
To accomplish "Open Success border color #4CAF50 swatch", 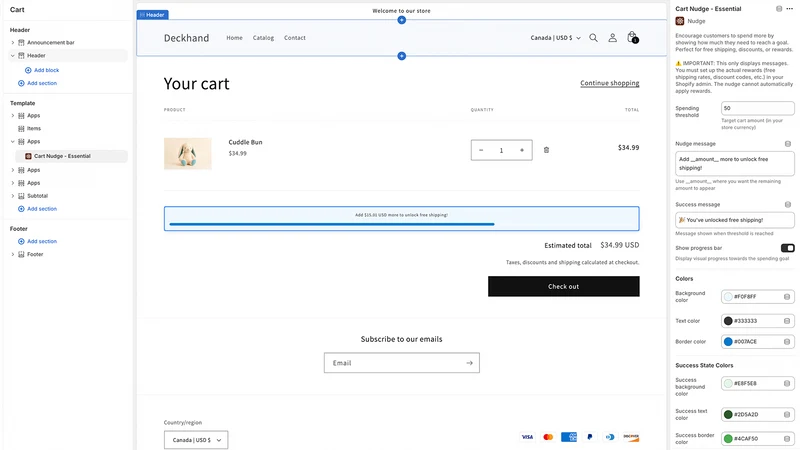I will pyautogui.click(x=728, y=438).
